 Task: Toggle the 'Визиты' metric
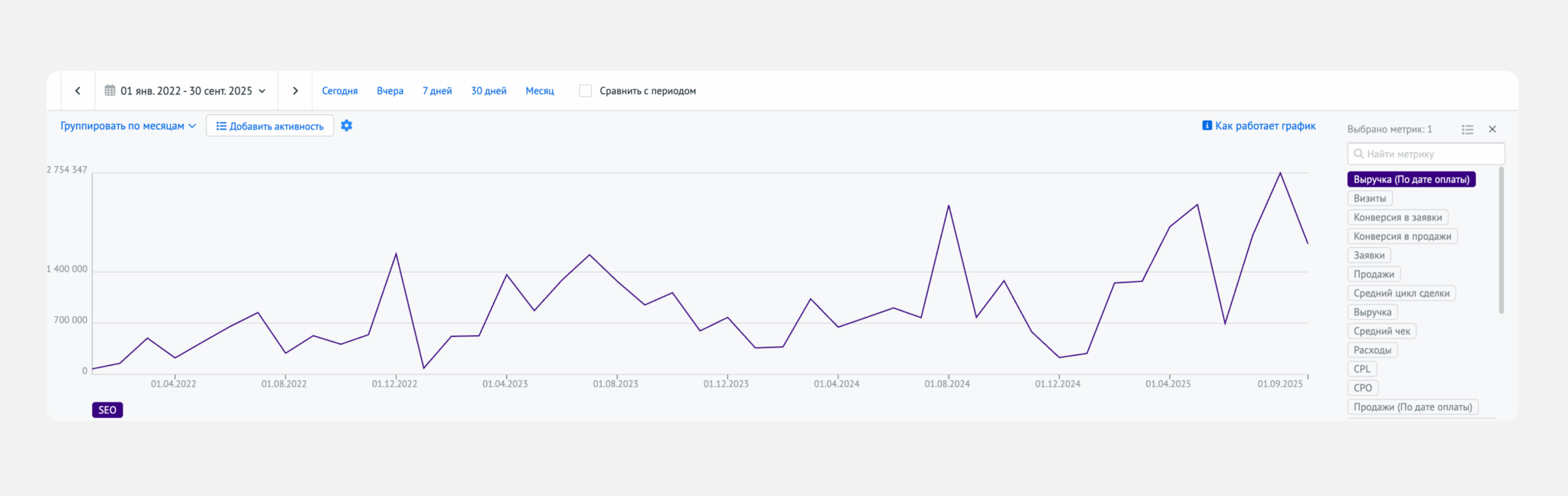tap(1369, 198)
